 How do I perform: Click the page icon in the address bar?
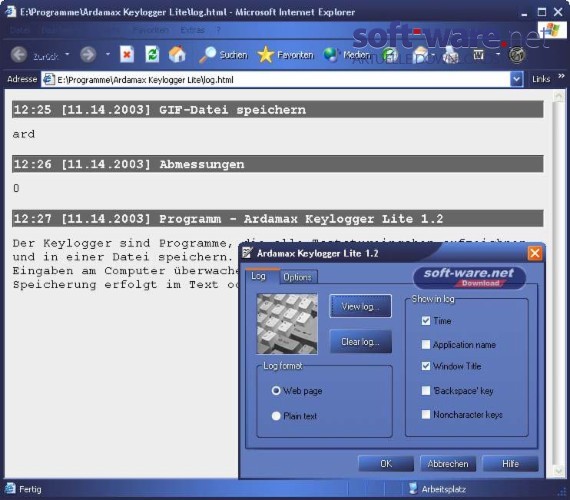tap(48, 79)
